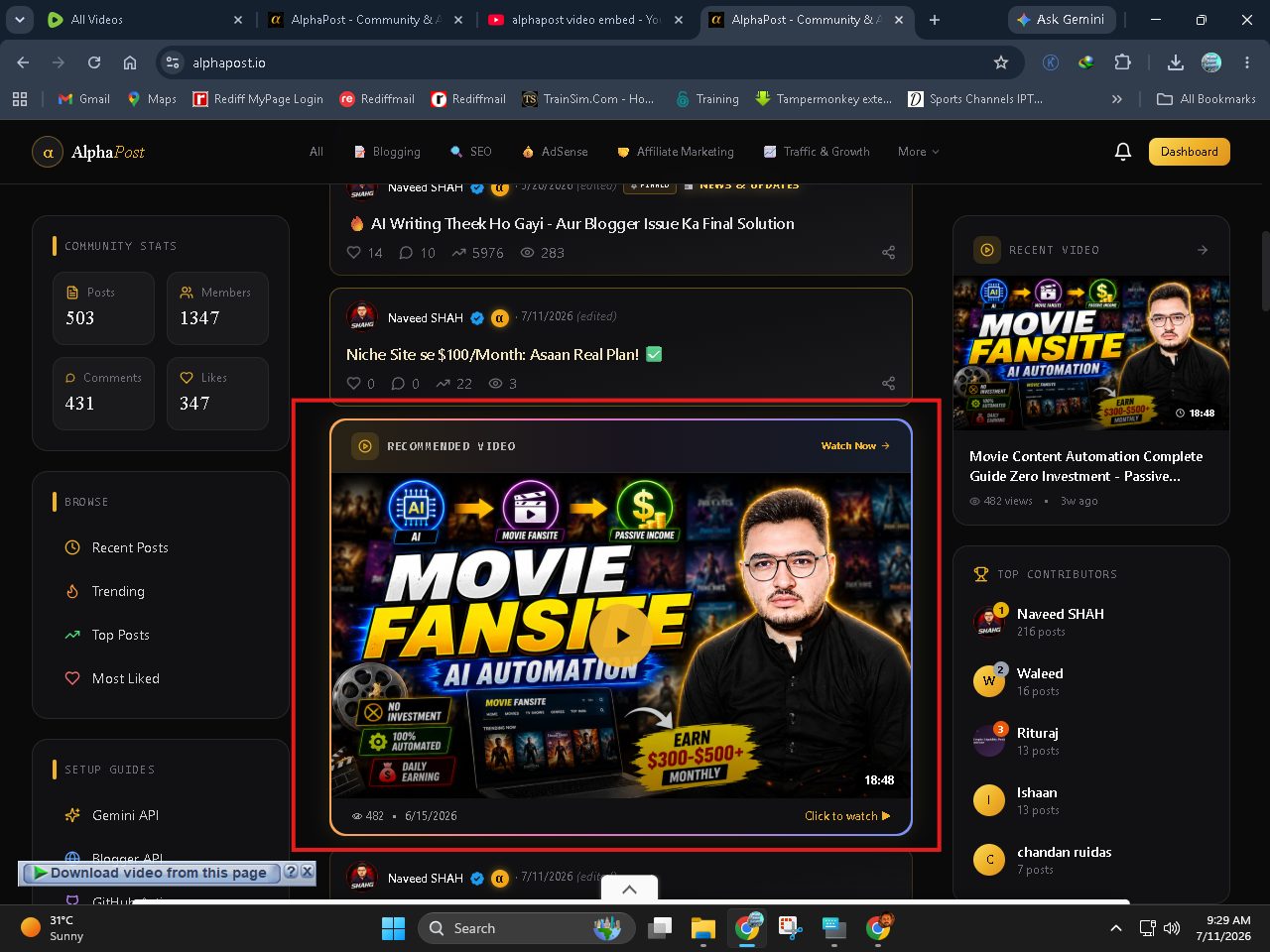Select the All category tab

pyautogui.click(x=317, y=152)
